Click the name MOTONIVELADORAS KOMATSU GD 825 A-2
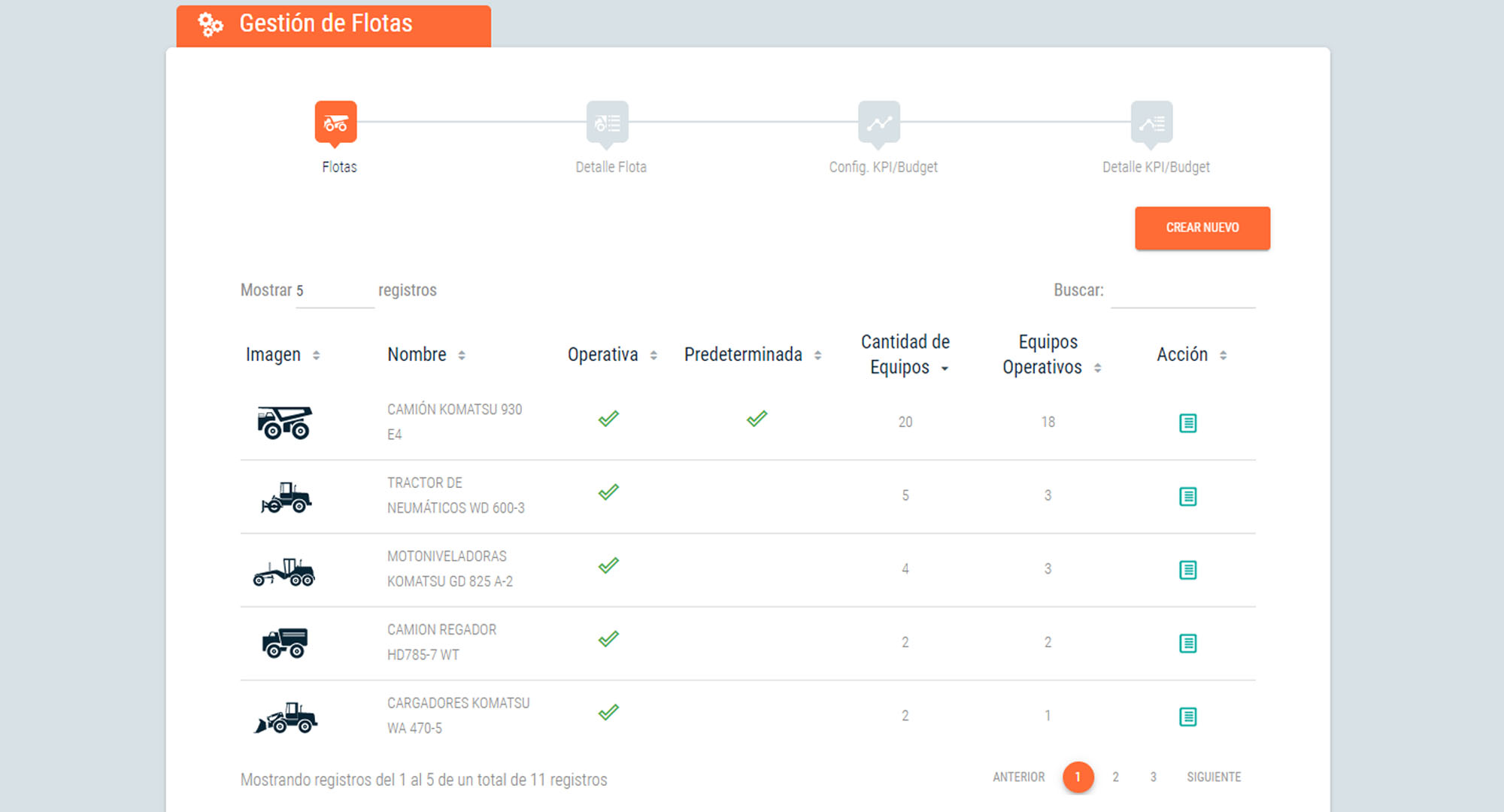 click(450, 568)
